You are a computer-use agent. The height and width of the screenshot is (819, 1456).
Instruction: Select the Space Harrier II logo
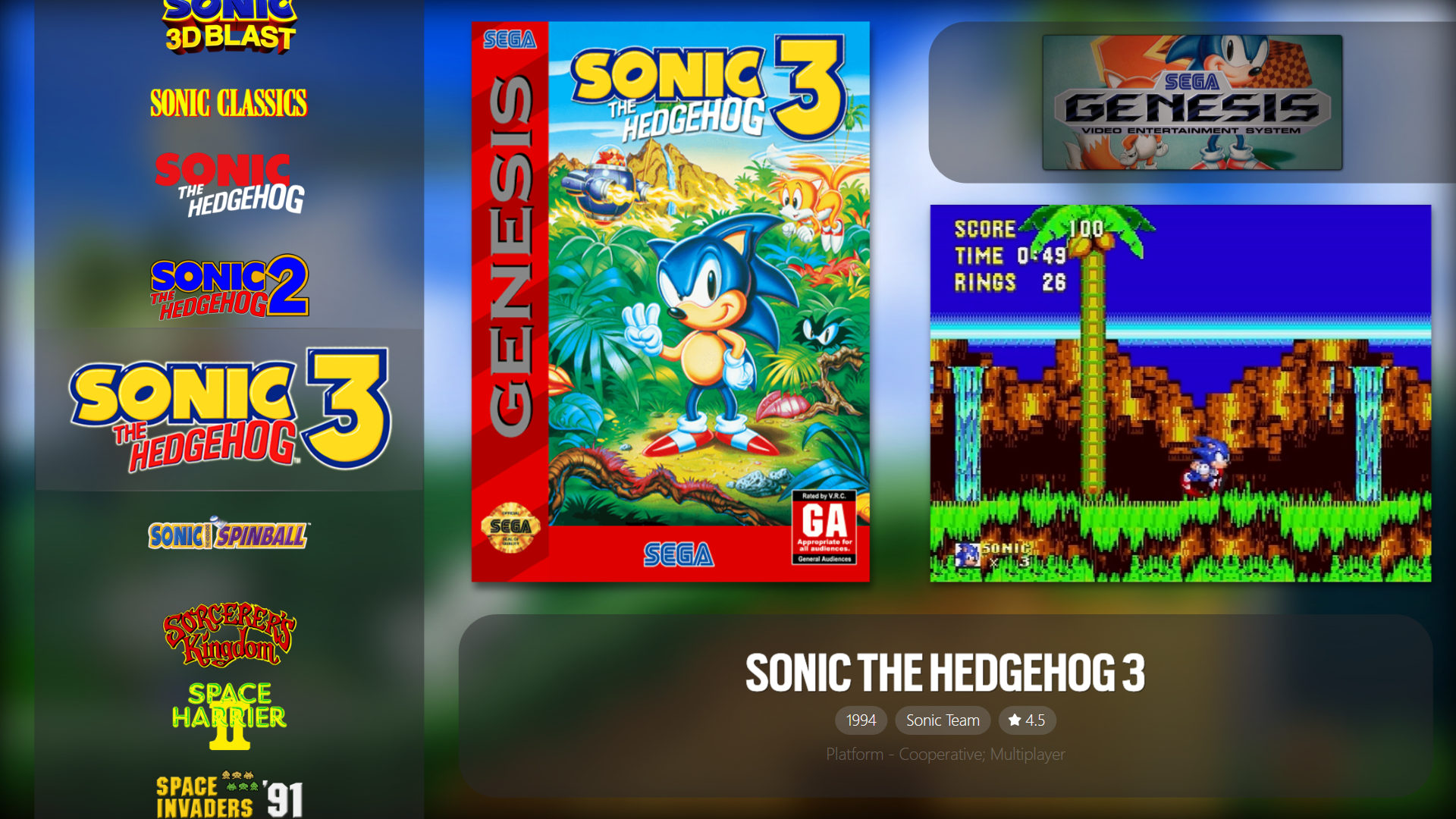coord(229,716)
